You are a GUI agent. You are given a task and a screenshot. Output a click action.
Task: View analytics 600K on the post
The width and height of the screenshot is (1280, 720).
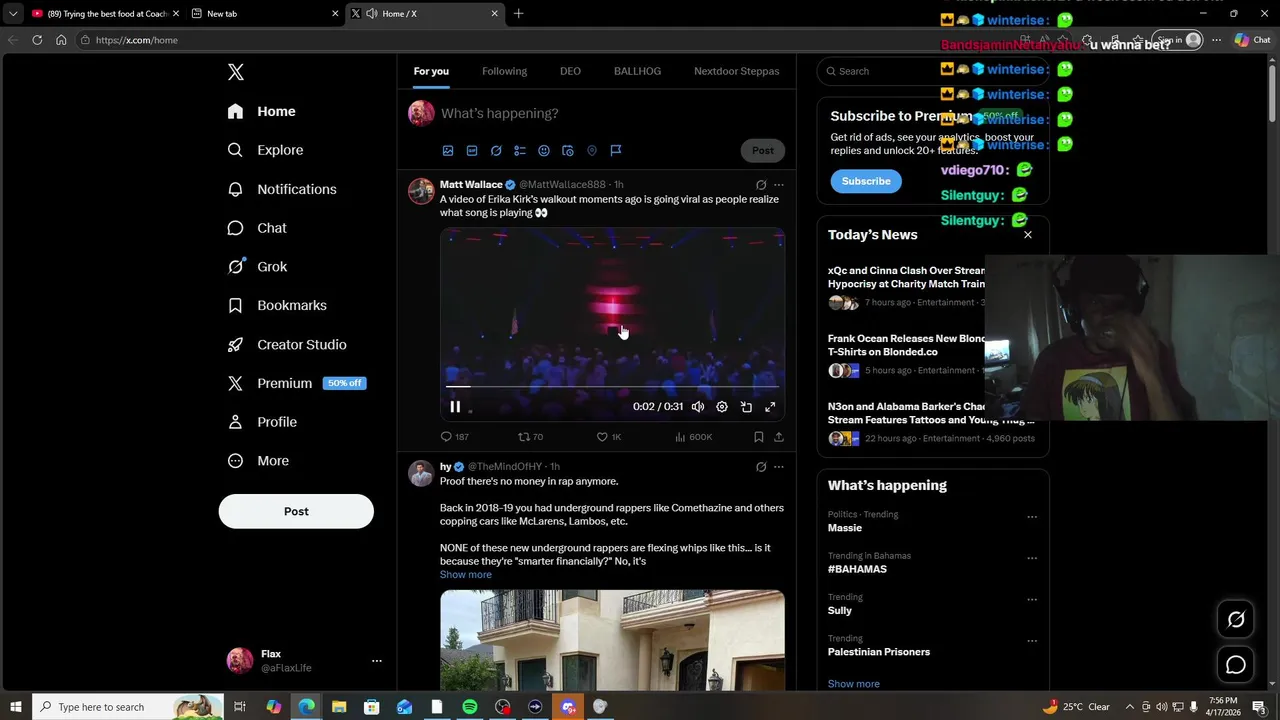coord(693,437)
